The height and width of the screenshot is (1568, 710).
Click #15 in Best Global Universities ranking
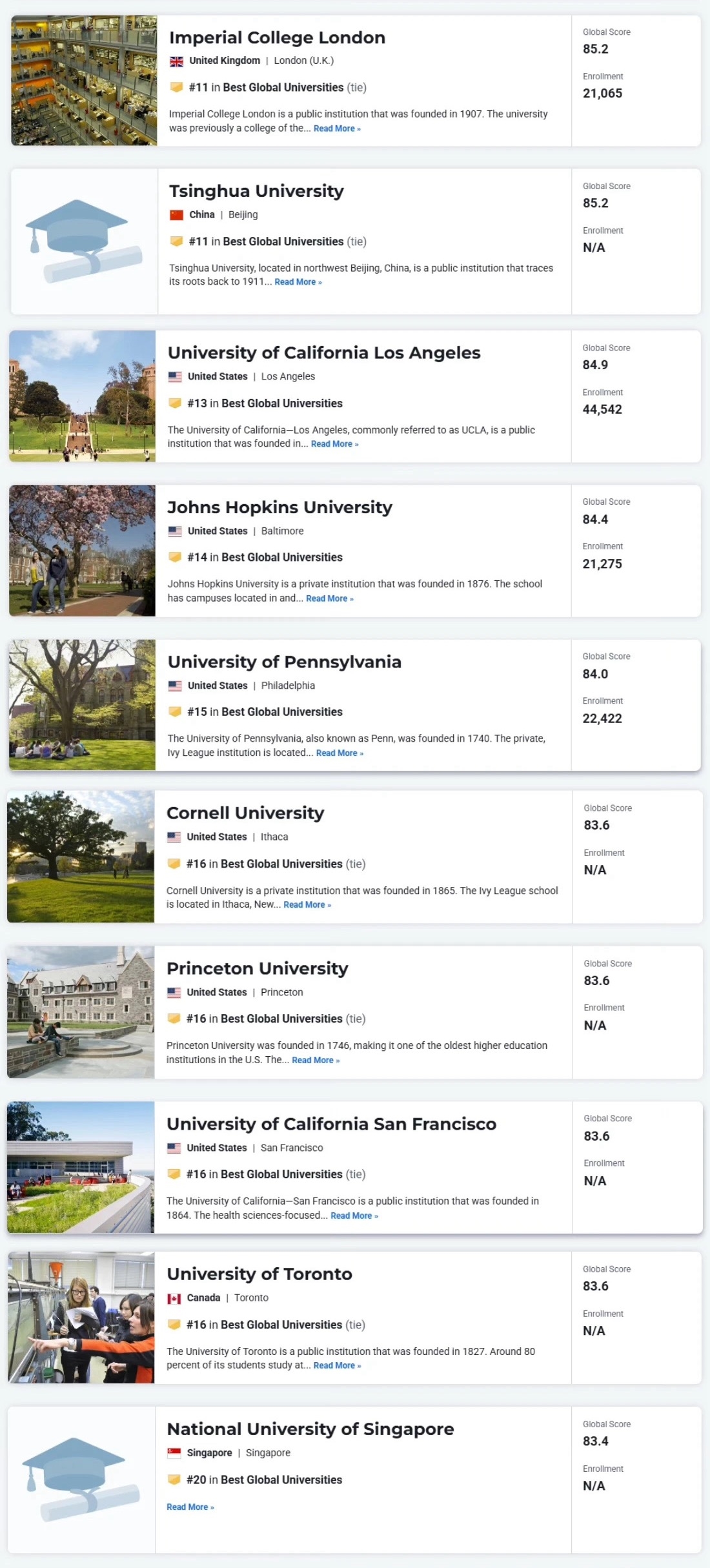(265, 712)
